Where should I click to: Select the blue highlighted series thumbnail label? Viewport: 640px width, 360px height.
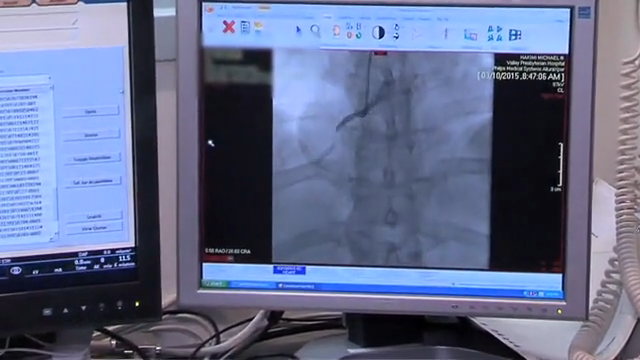(x=289, y=270)
